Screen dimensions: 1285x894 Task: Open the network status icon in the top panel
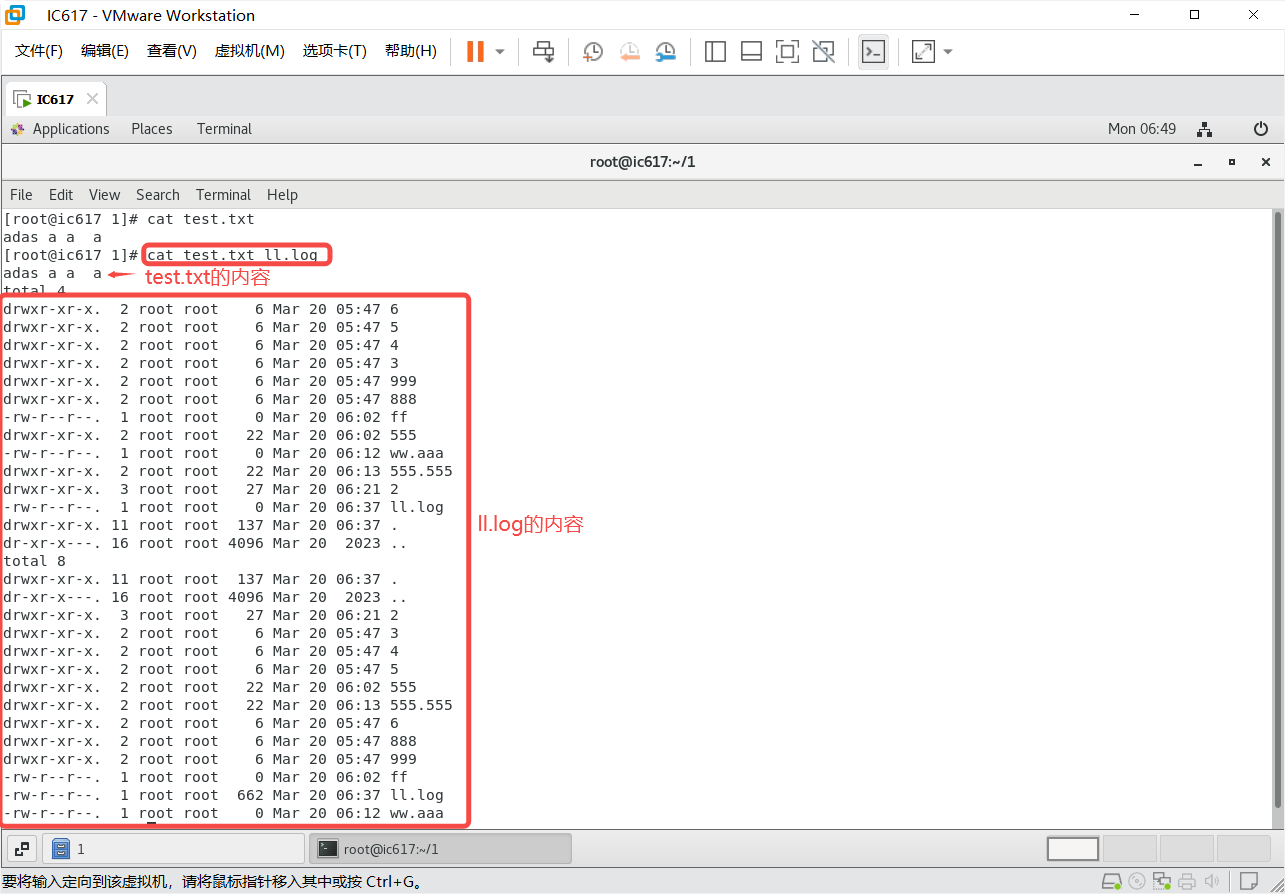click(x=1205, y=129)
